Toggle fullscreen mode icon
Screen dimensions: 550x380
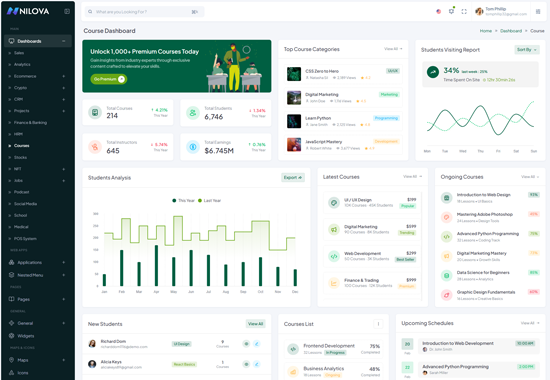click(x=464, y=12)
